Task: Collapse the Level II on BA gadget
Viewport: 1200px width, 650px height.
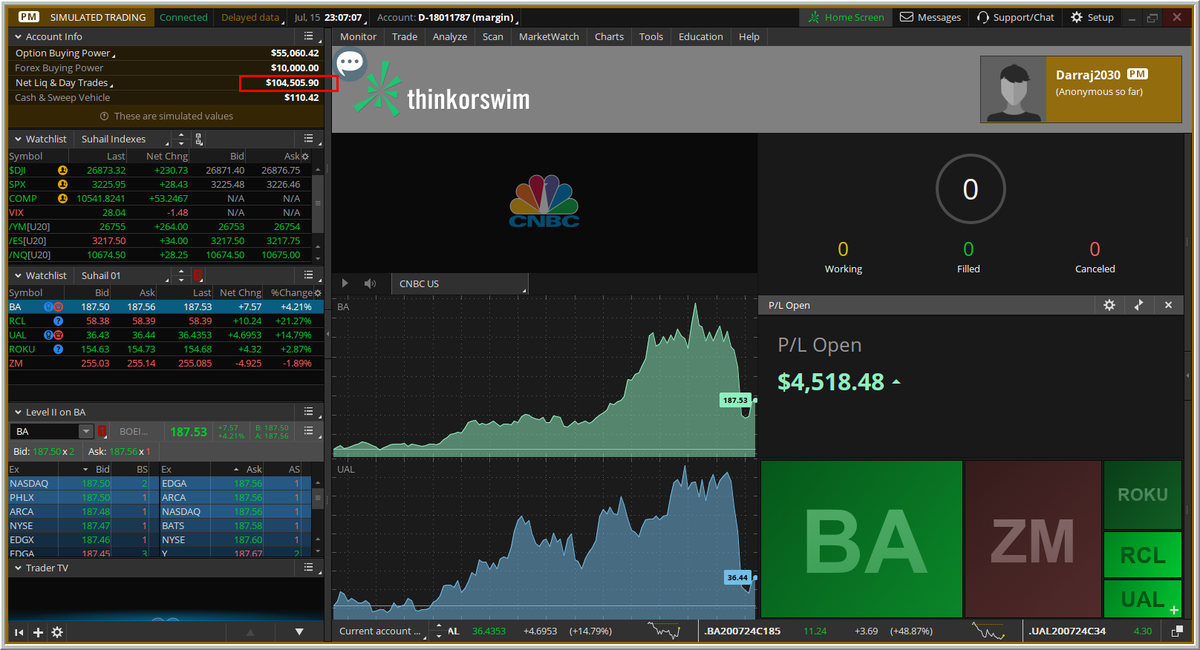Action: click(x=17, y=412)
